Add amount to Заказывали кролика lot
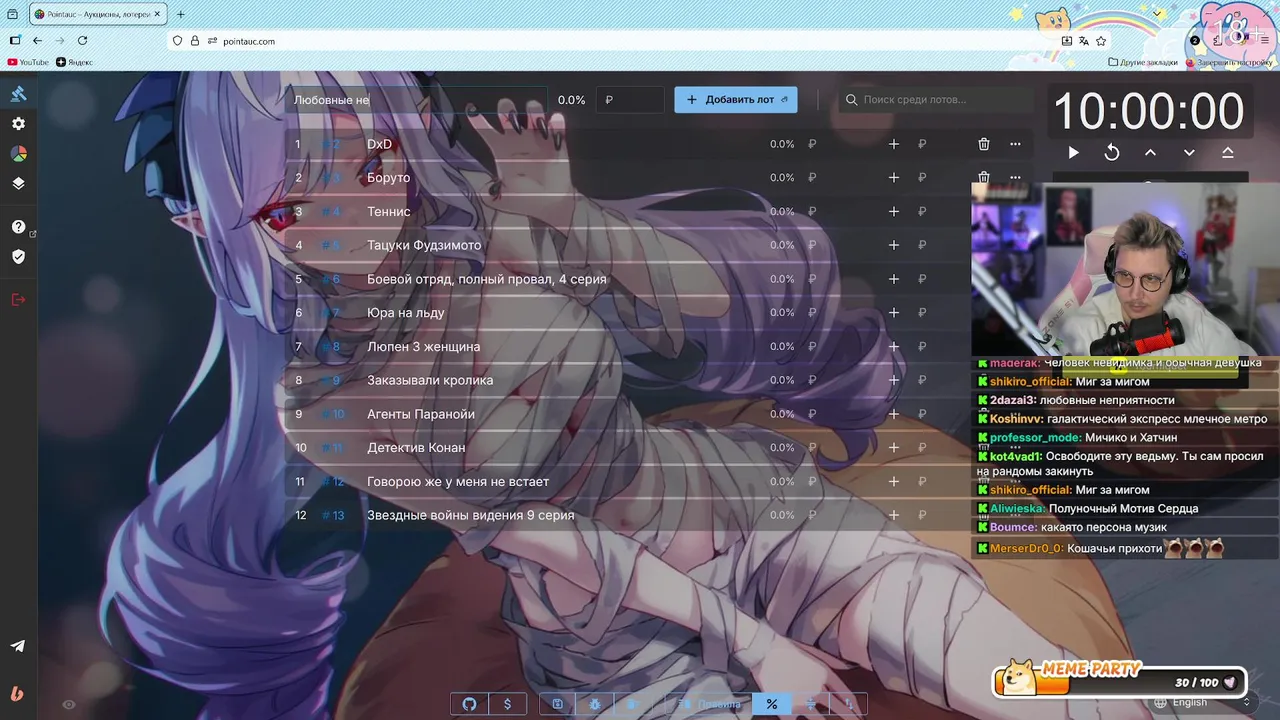Screen dimensions: 1280x720 pos(894,380)
